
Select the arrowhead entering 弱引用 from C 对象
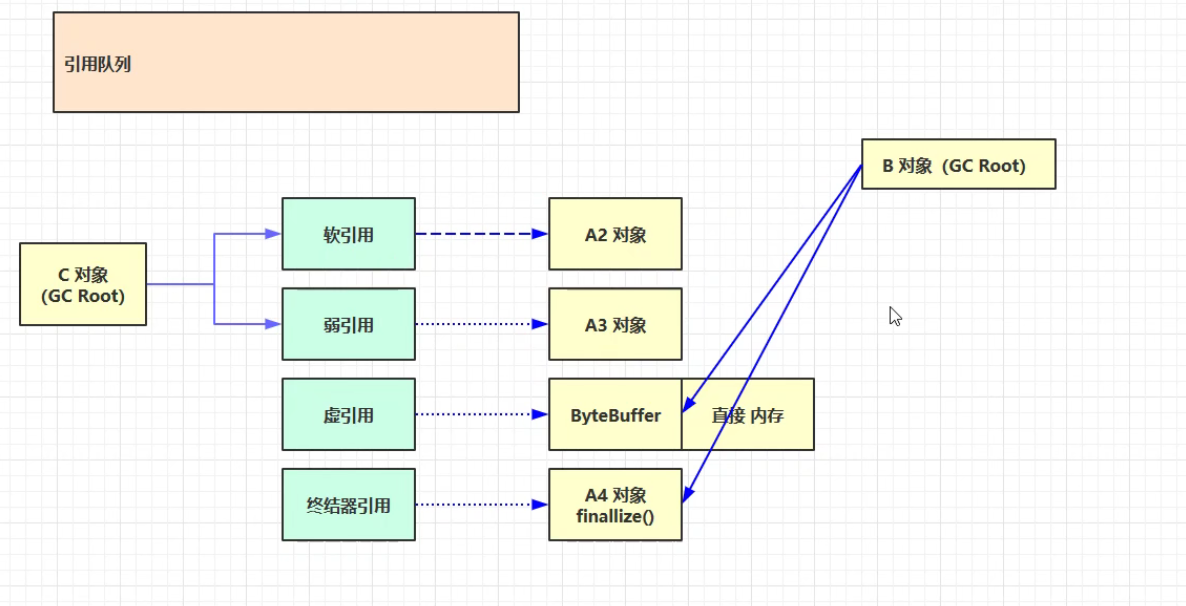[272, 324]
